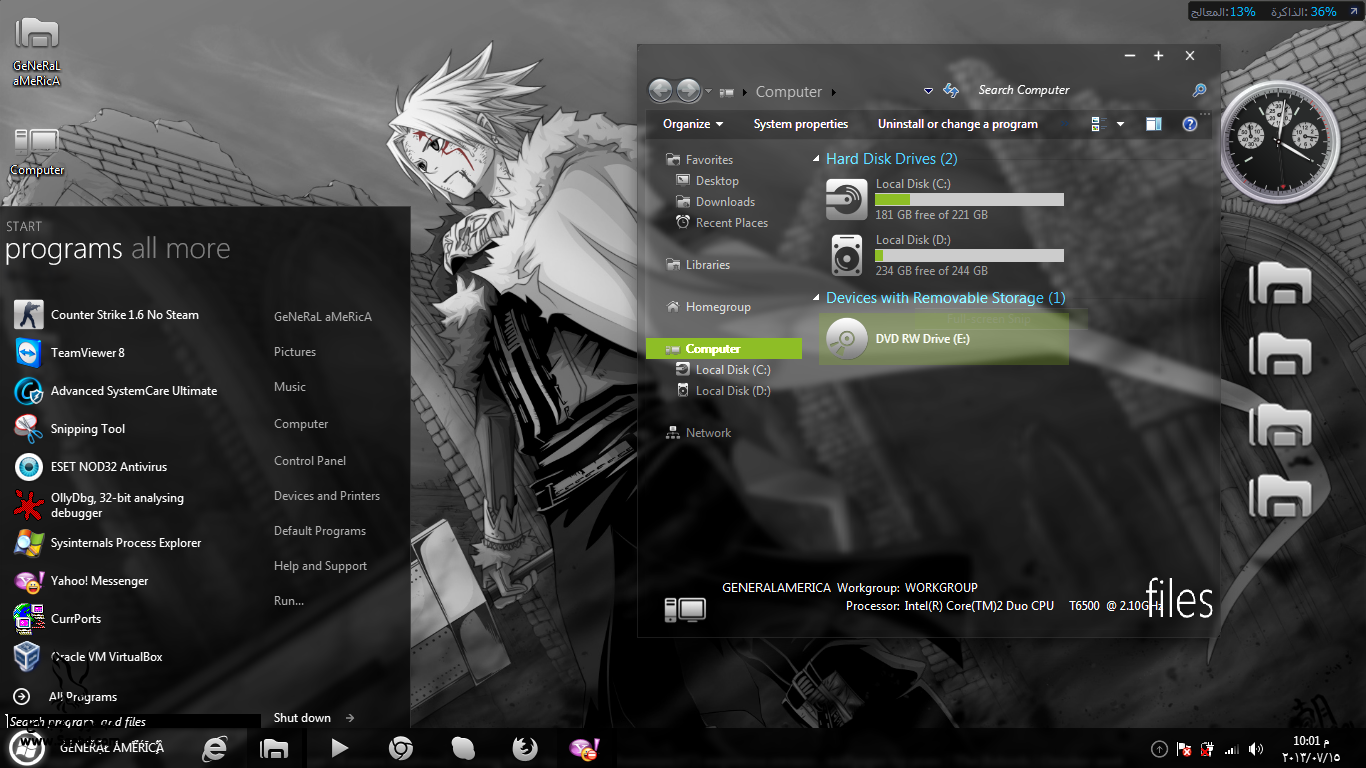The image size is (1366, 768).
Task: Click the Search Computer field
Action: (x=1080, y=90)
